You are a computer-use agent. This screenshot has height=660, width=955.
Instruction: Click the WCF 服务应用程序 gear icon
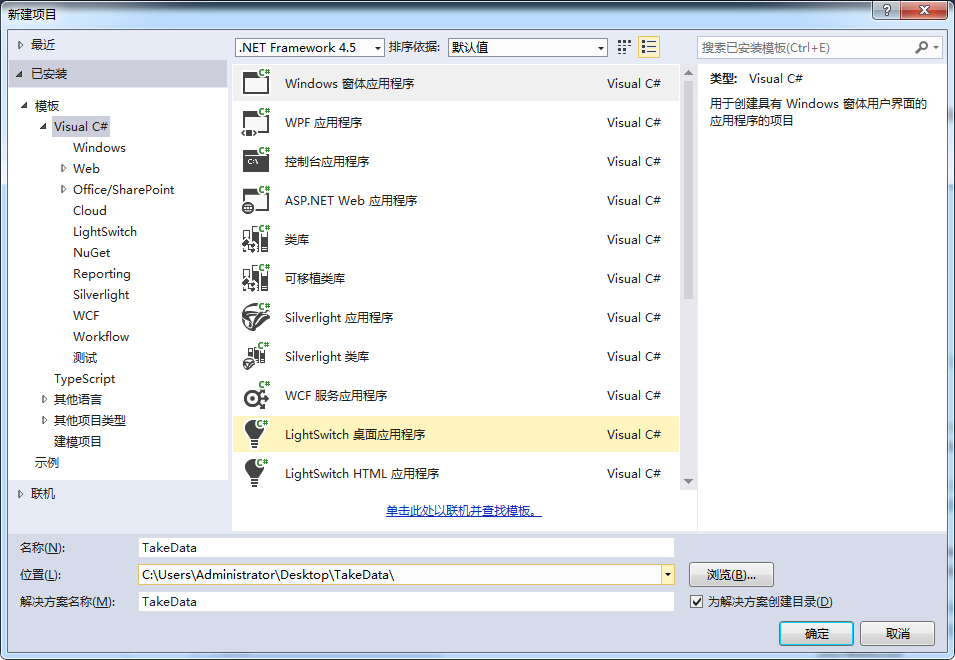click(x=256, y=395)
